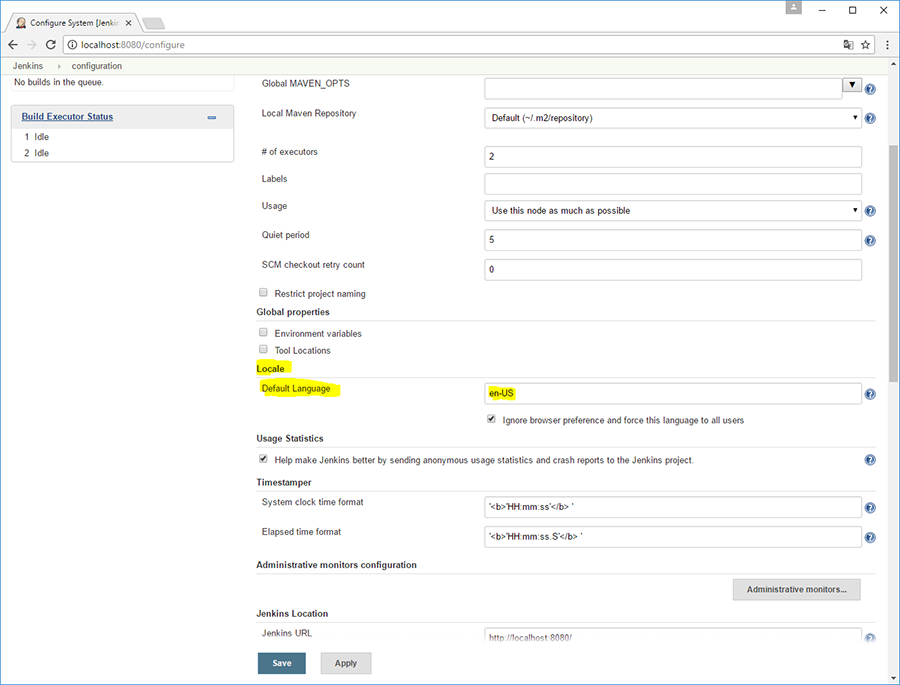The width and height of the screenshot is (900, 685).
Task: Open the Build Executor Status link
Action: [x=67, y=117]
